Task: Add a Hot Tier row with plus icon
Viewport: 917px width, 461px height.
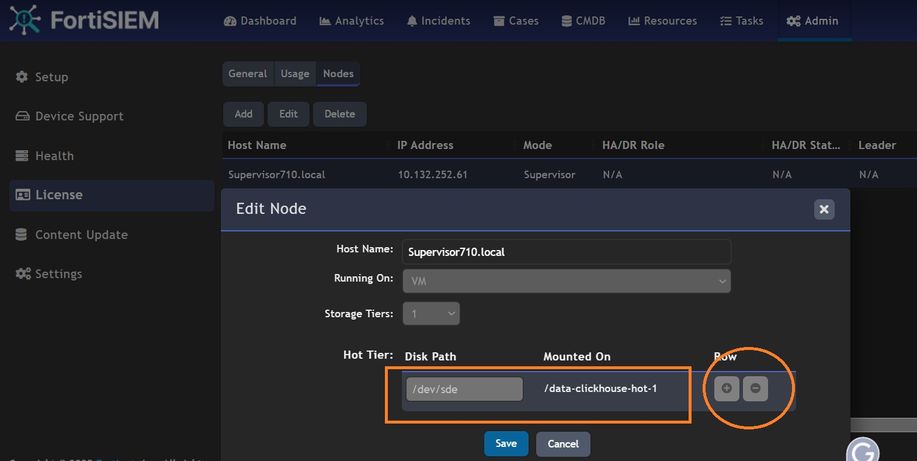Action: click(x=727, y=388)
